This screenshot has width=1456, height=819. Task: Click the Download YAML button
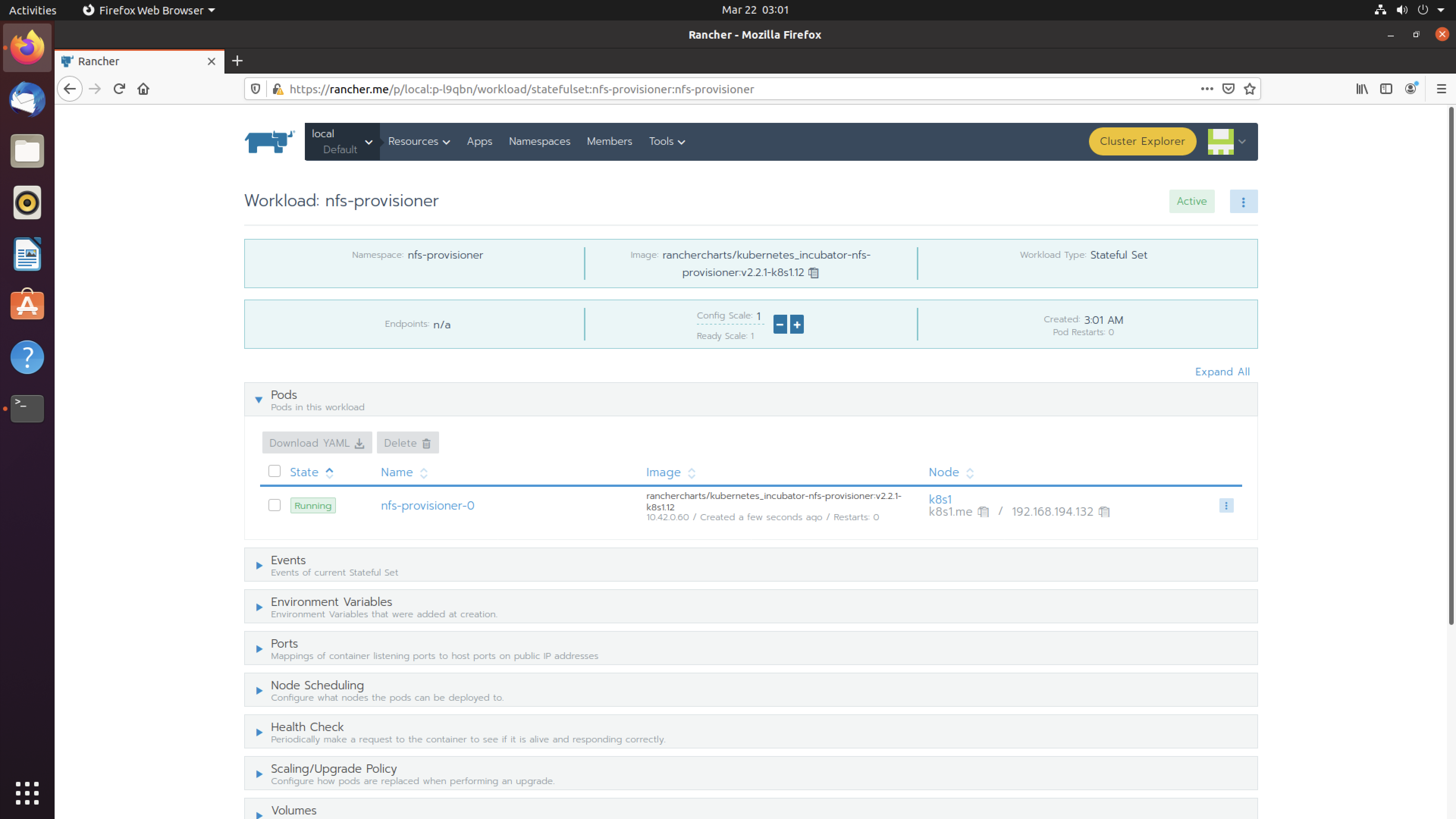(315, 443)
